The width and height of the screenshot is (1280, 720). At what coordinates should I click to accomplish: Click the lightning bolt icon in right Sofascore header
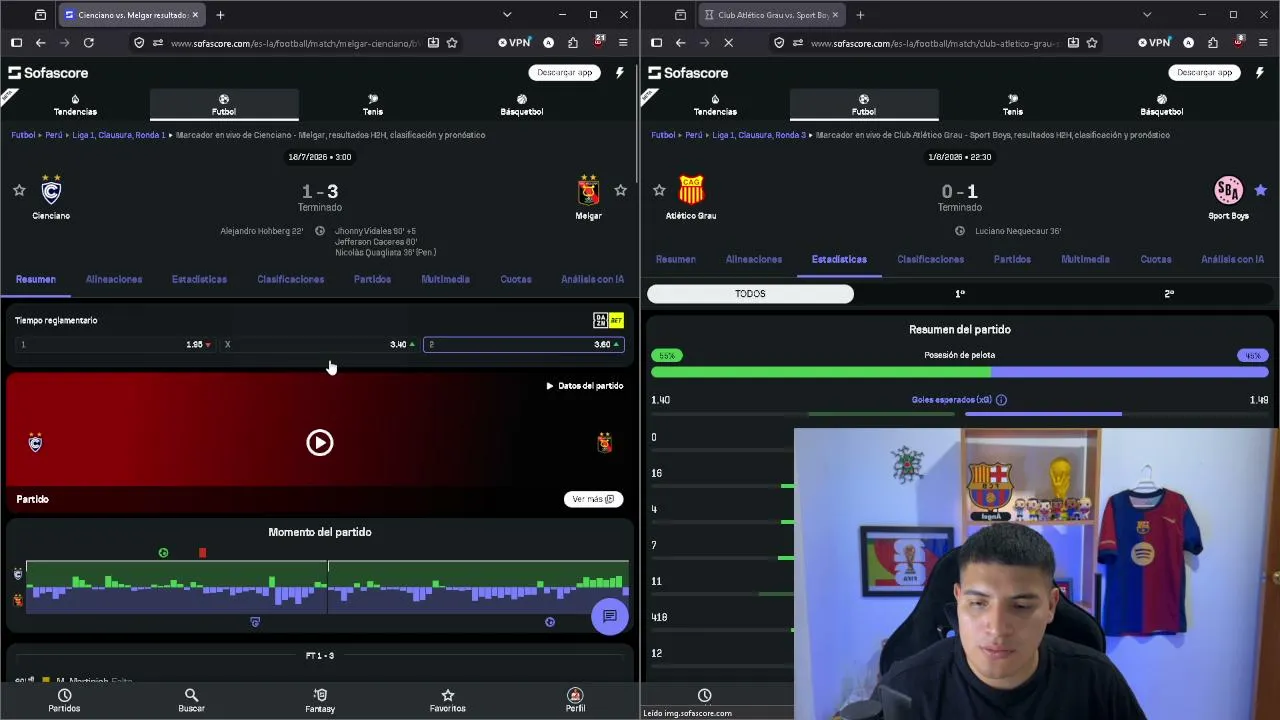[1260, 73]
